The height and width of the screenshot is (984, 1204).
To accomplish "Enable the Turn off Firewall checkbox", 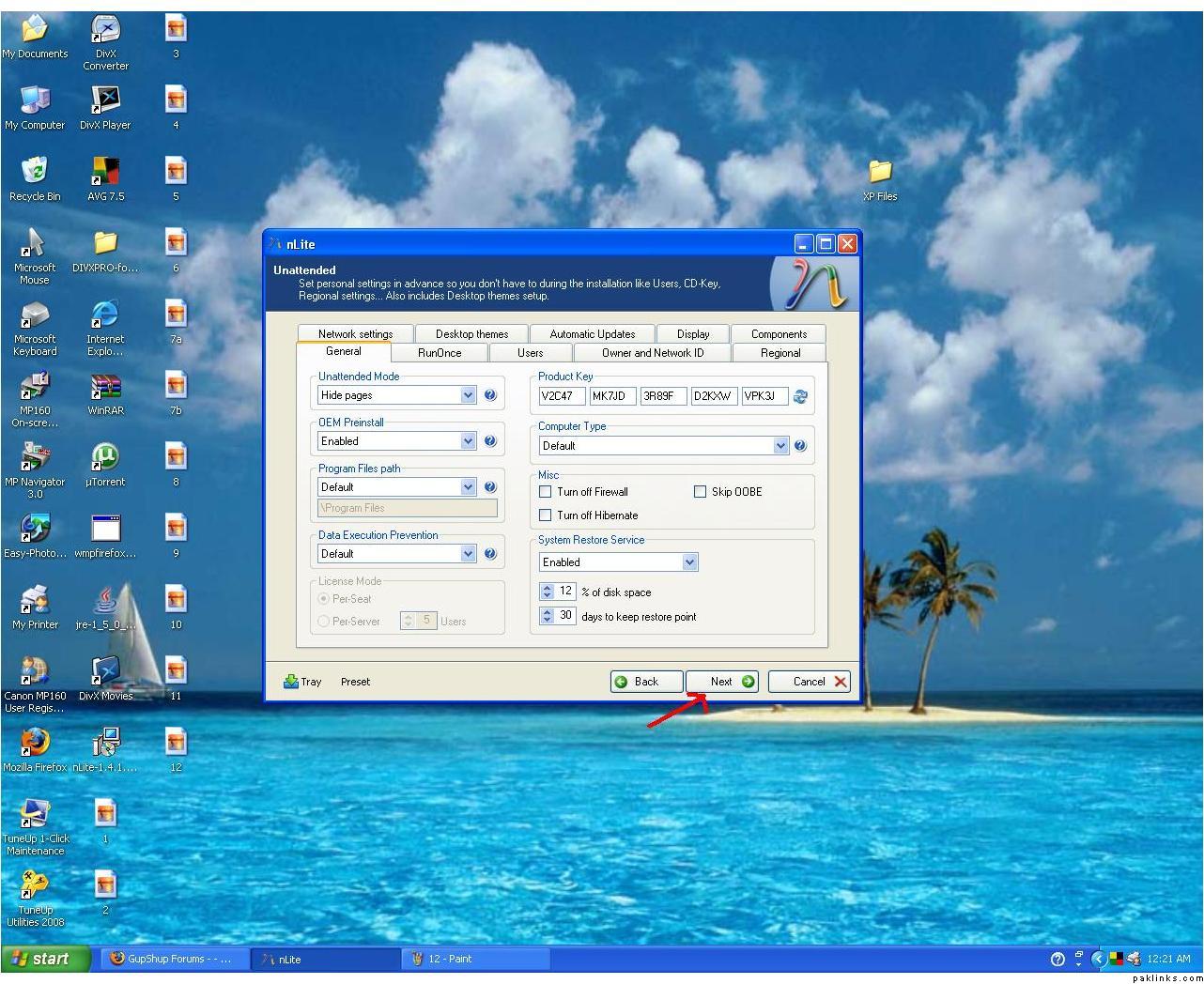I will 546,492.
